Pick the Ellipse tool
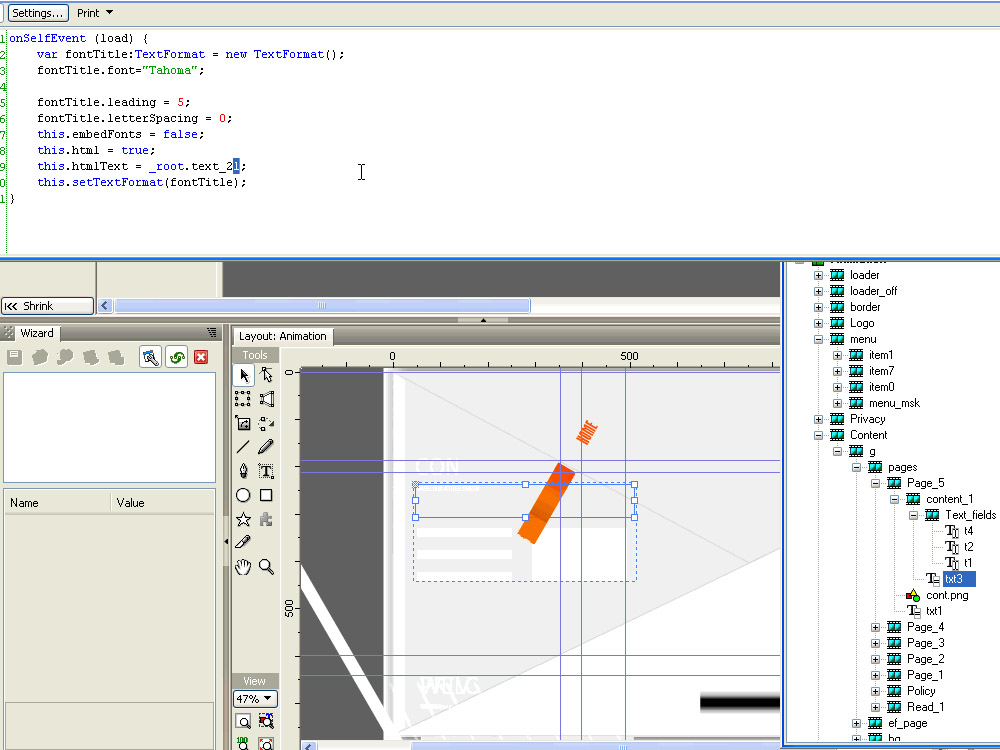The image size is (1000, 750). (243, 495)
